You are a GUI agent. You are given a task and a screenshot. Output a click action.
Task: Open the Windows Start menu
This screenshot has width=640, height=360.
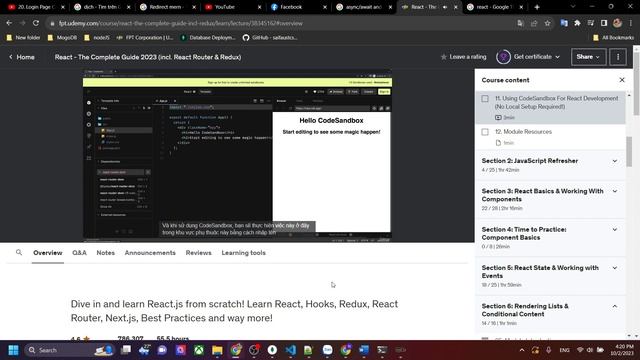point(13,350)
